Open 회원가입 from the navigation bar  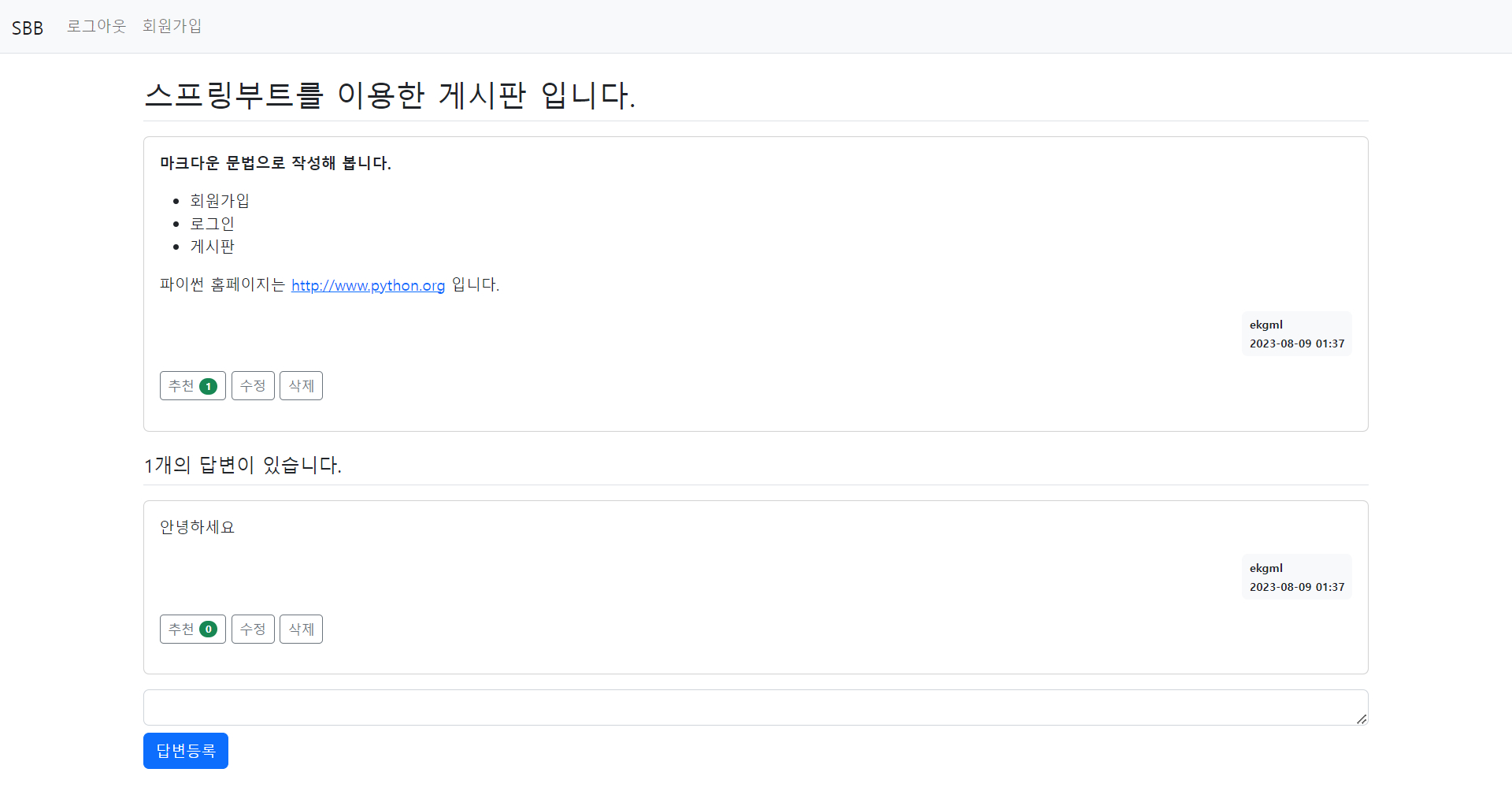[x=172, y=26]
